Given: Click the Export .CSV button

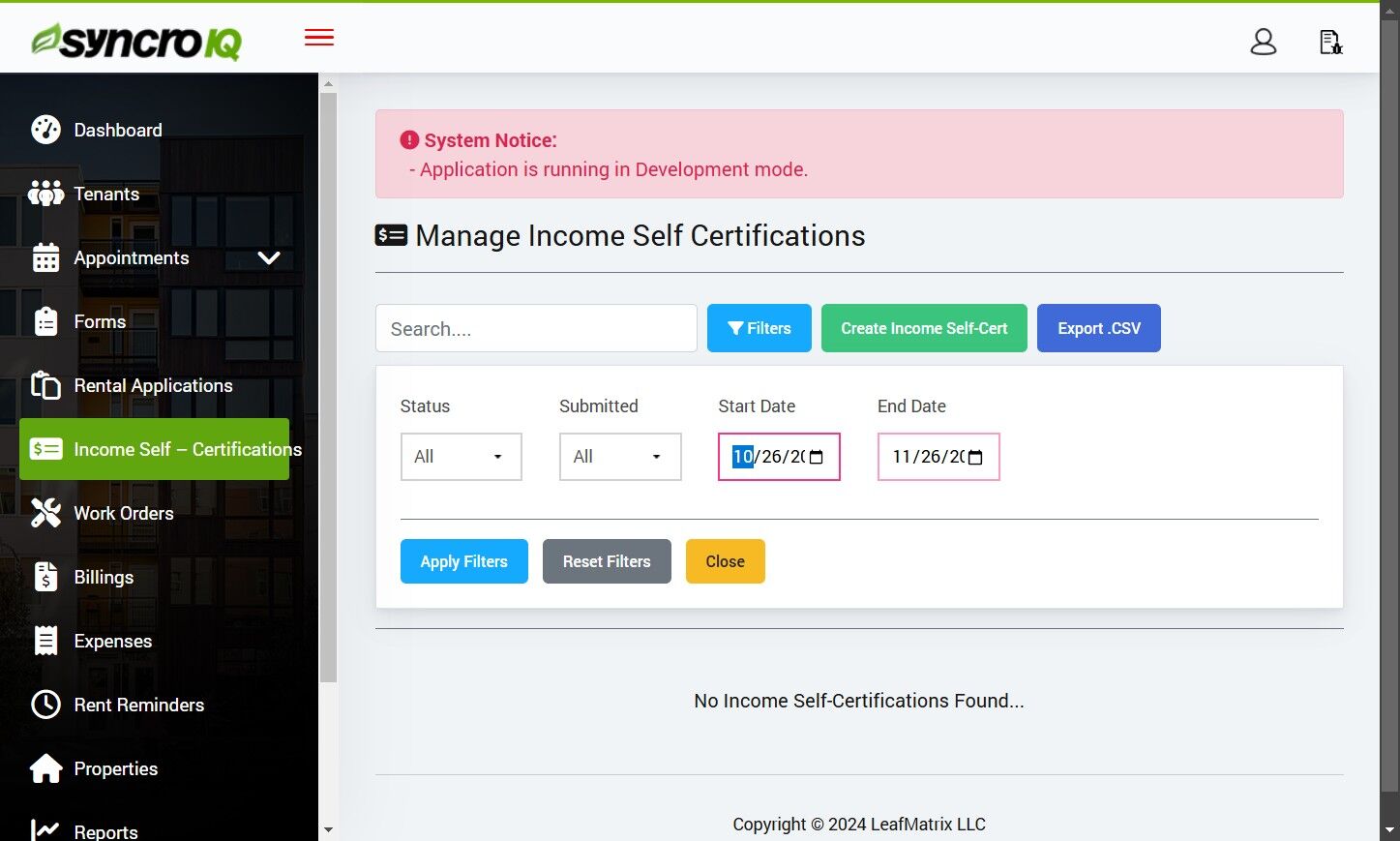Looking at the screenshot, I should [1099, 328].
